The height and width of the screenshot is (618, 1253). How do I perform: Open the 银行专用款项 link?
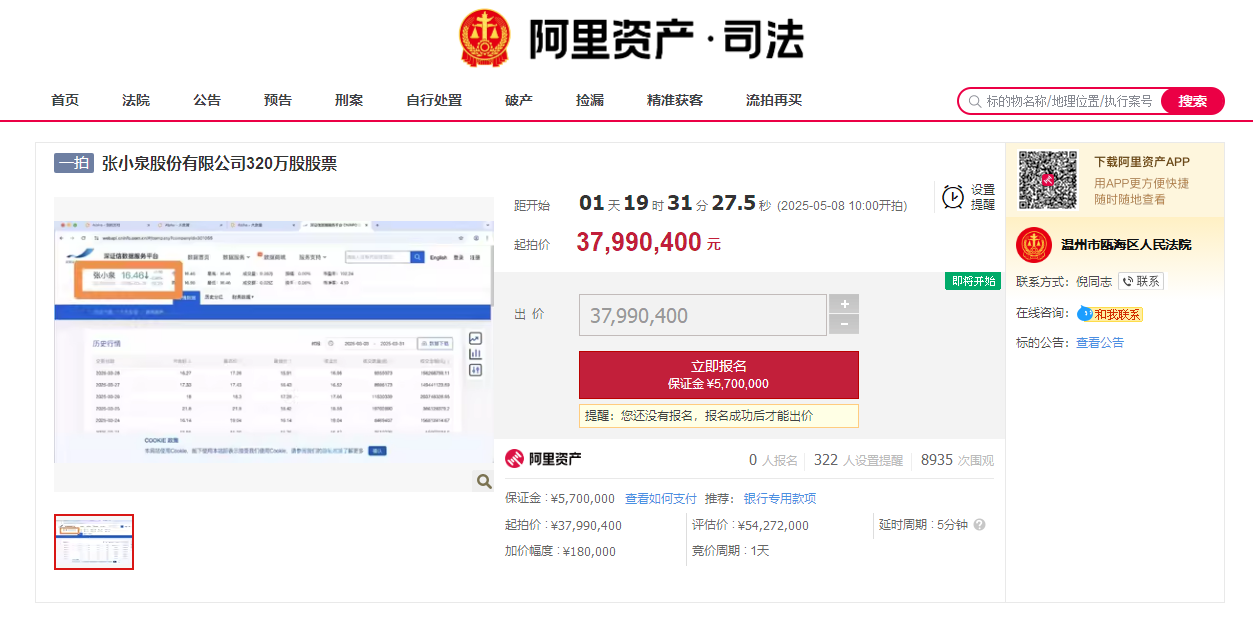click(x=780, y=498)
